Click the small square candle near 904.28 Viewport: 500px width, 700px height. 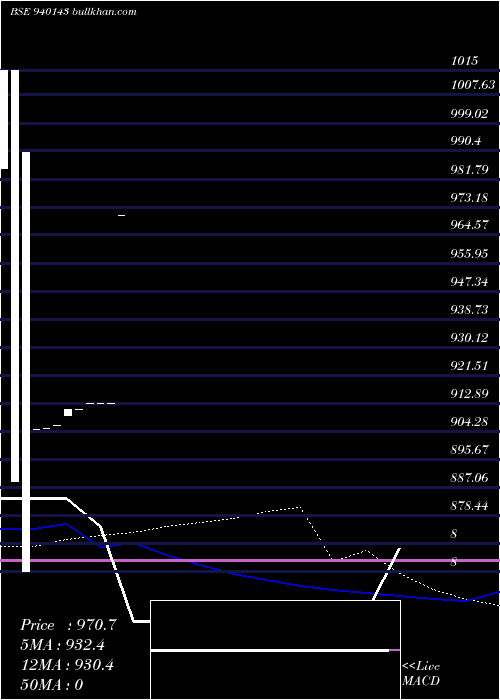click(x=68, y=412)
